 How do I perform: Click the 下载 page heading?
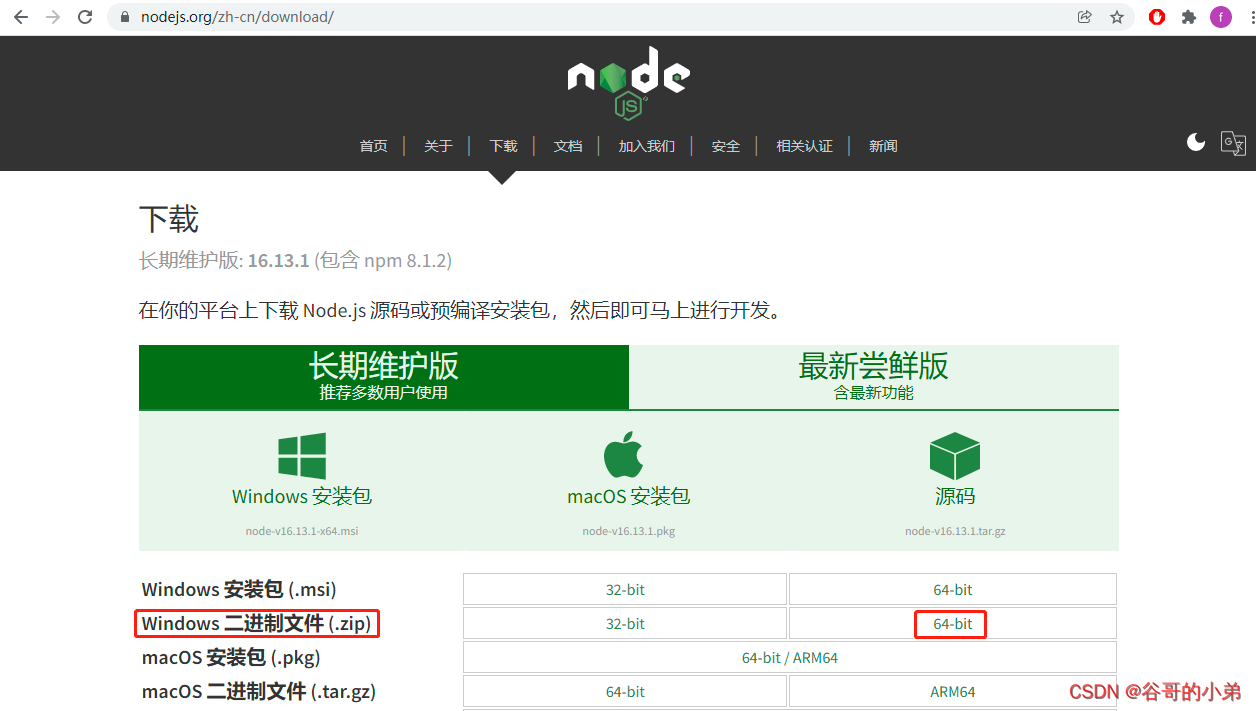169,219
